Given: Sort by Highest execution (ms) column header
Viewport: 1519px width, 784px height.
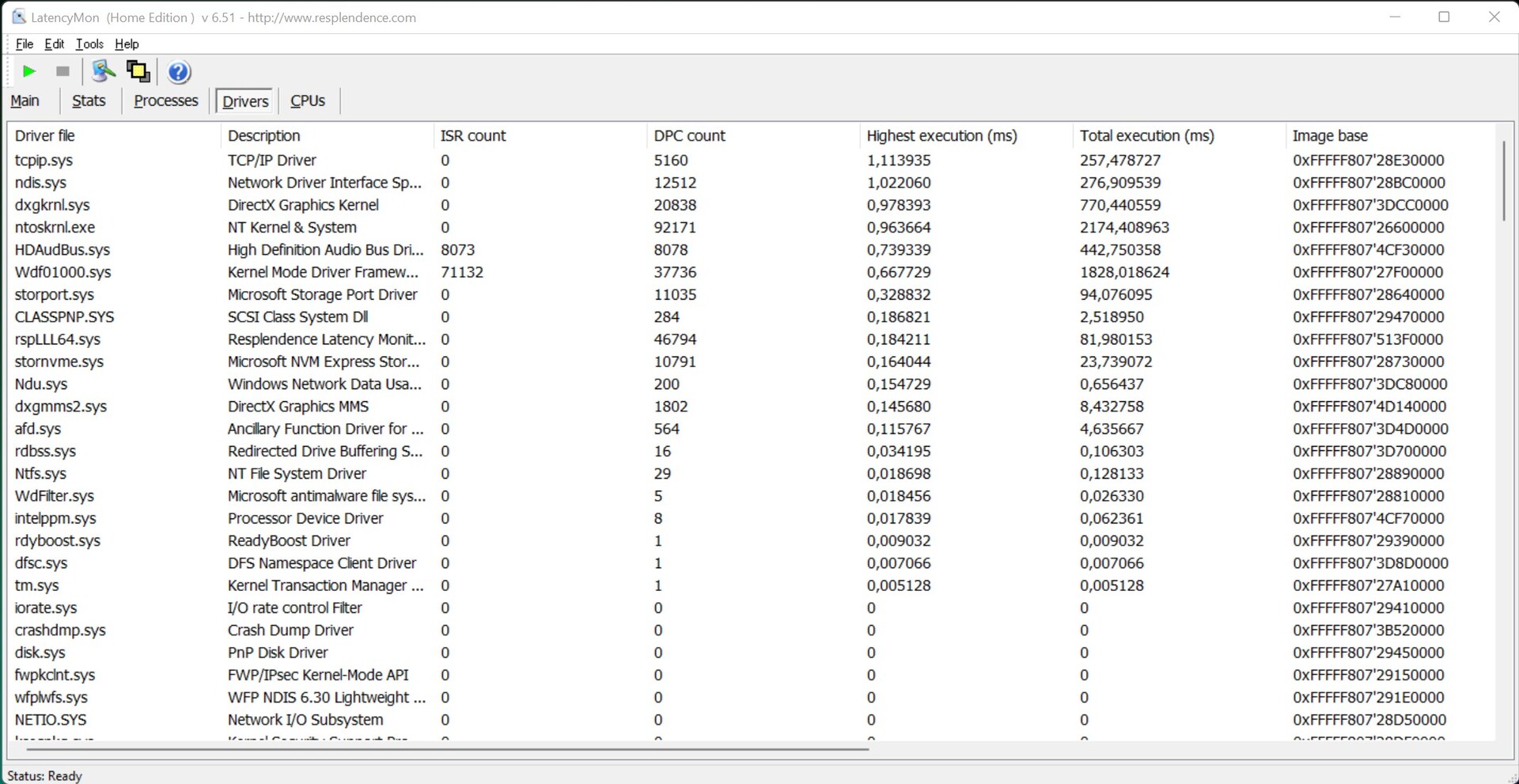Looking at the screenshot, I should pos(941,136).
